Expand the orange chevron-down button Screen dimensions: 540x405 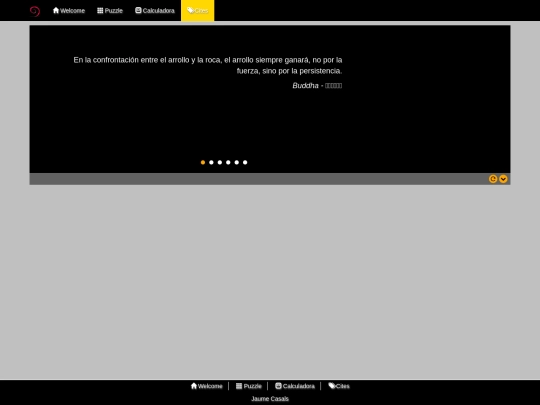(x=503, y=179)
